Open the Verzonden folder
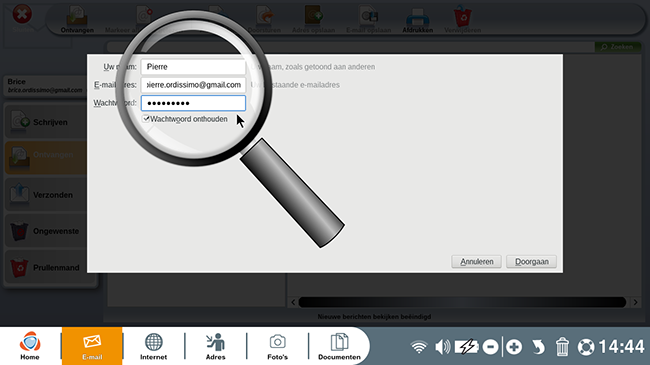The height and width of the screenshot is (365, 650). [x=46, y=195]
